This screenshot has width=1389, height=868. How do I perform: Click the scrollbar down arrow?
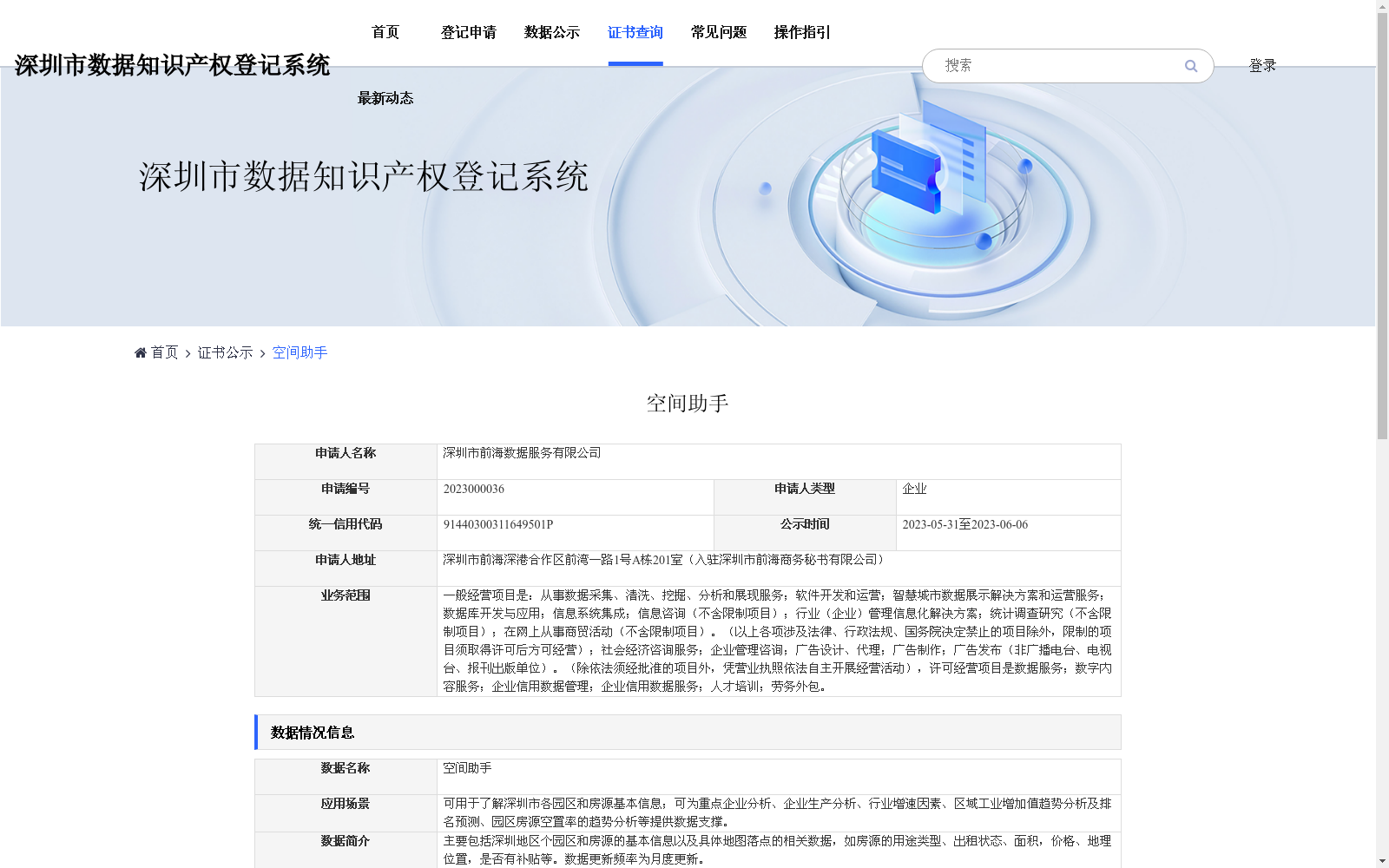click(x=1382, y=861)
